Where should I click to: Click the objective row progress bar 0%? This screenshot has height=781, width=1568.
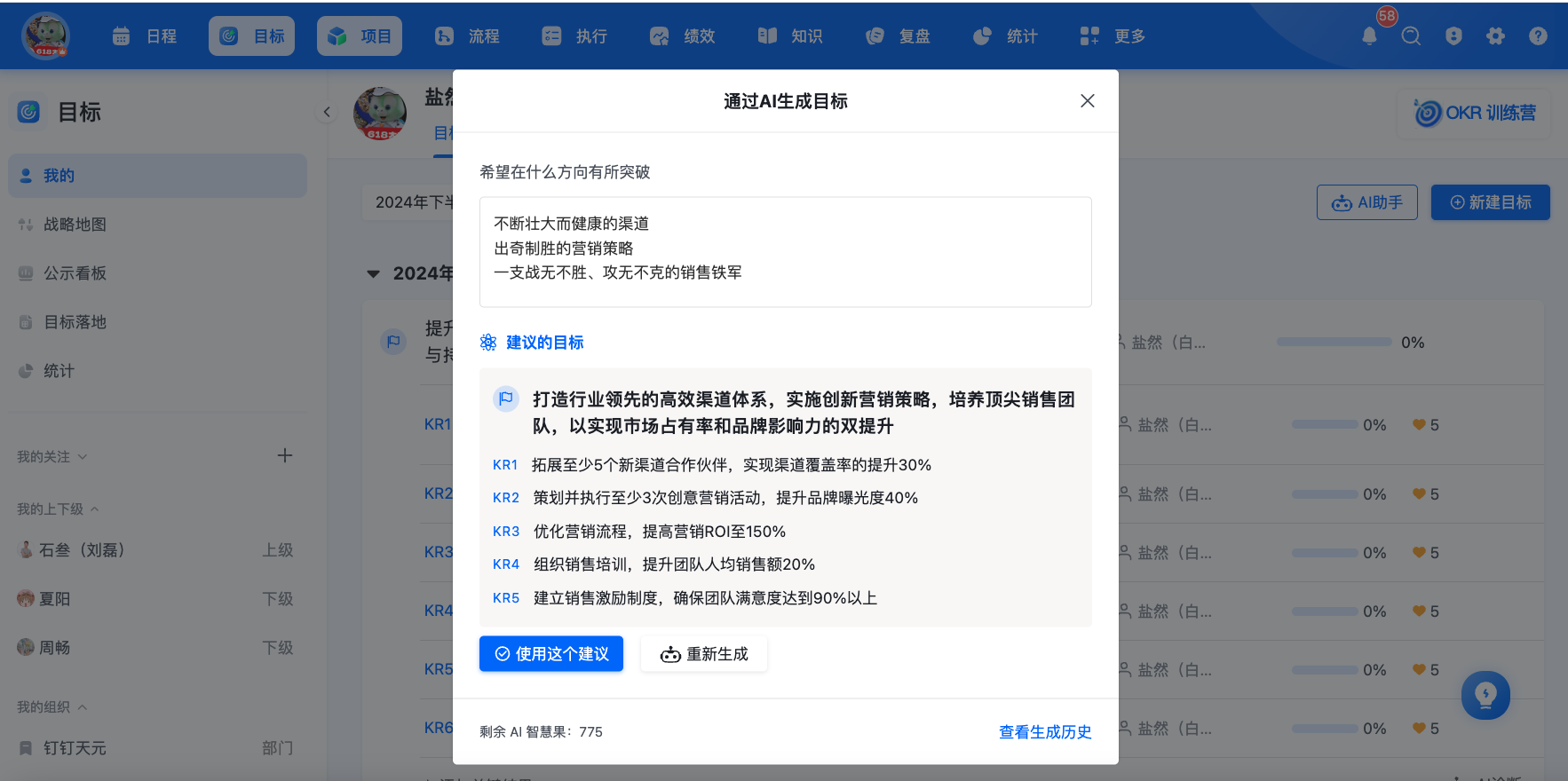point(1334,343)
